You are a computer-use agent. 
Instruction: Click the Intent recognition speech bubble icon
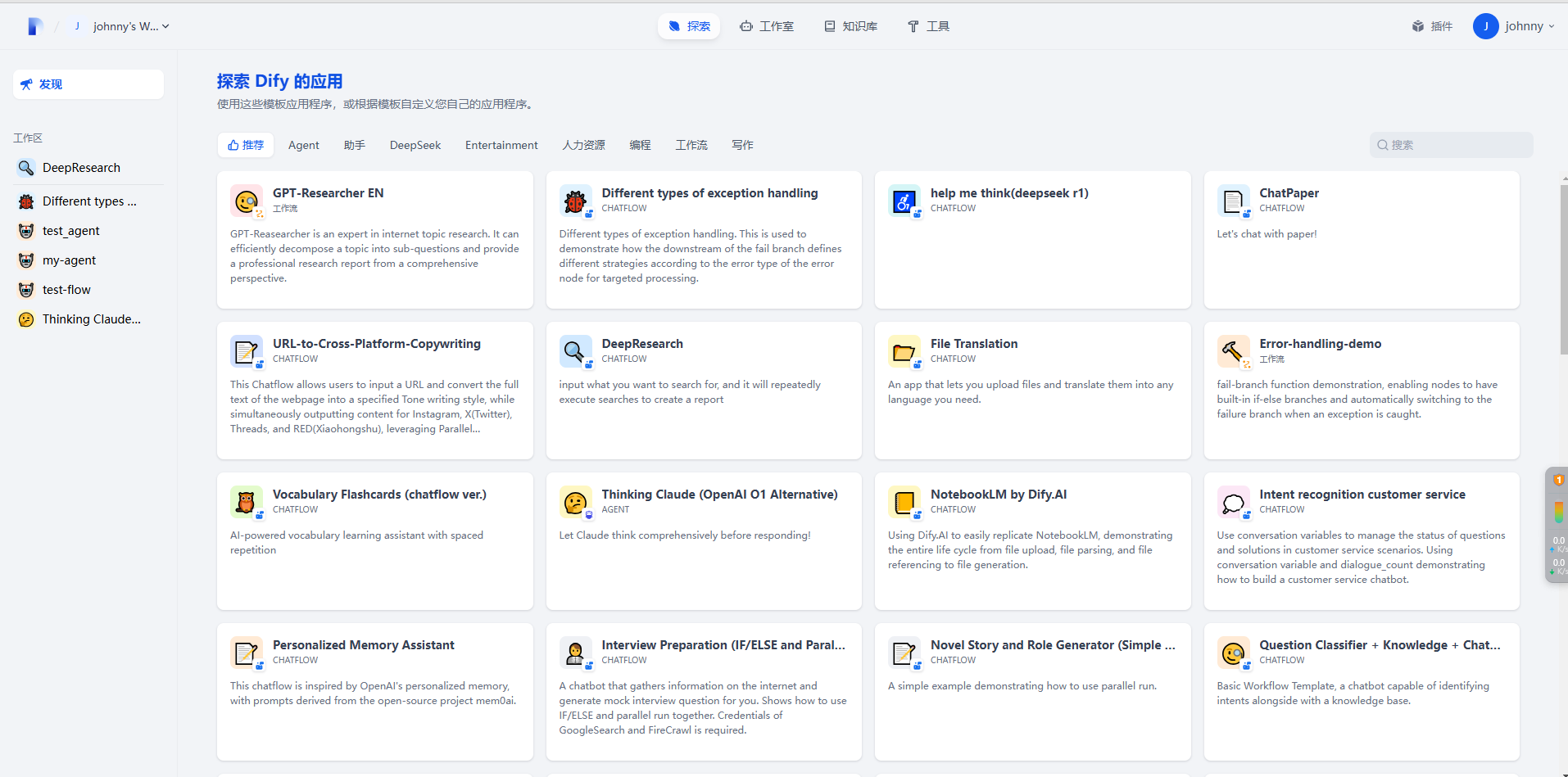click(1234, 502)
